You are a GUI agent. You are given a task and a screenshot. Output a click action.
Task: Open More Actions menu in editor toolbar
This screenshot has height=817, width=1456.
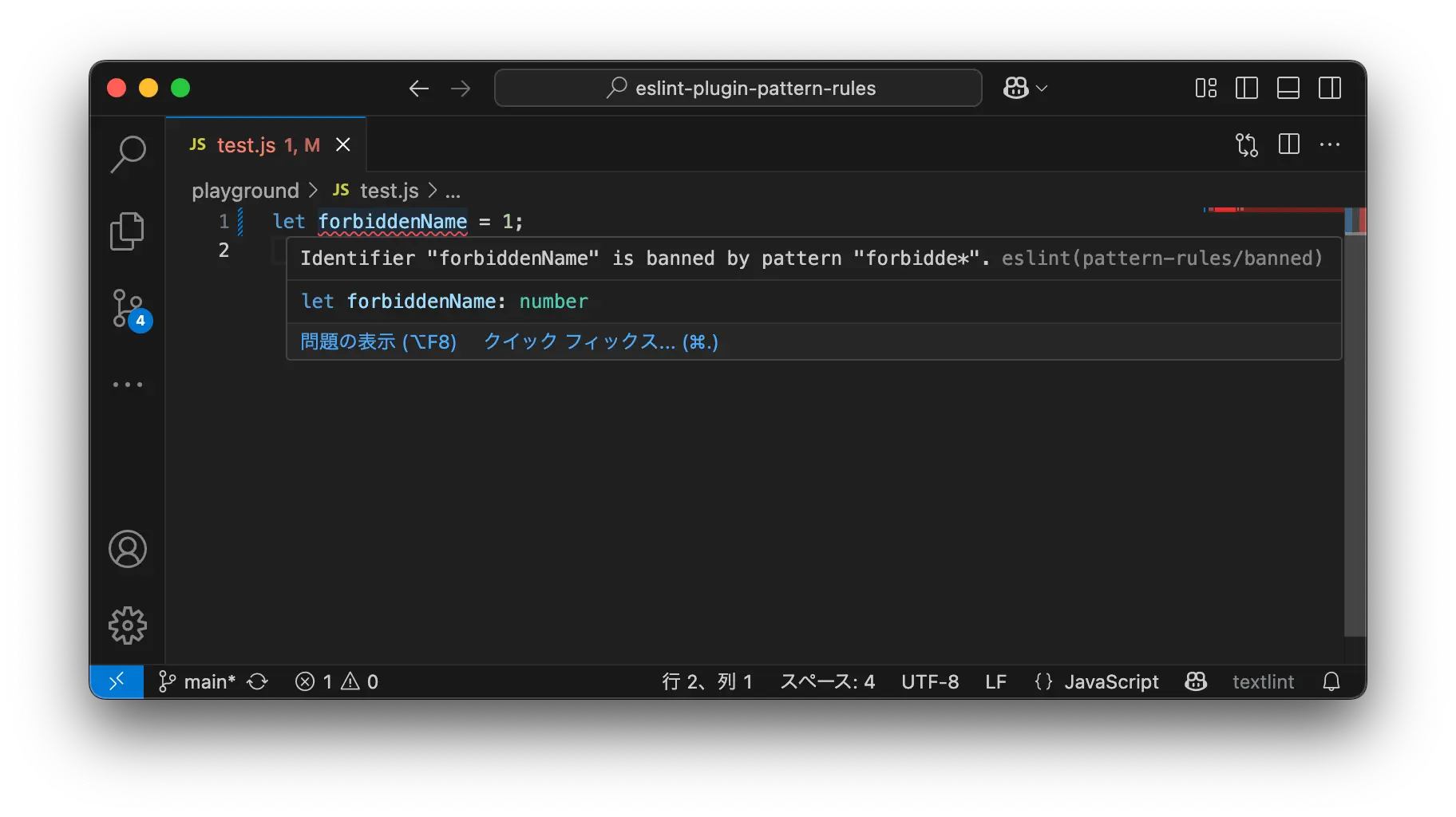pyautogui.click(x=1330, y=144)
